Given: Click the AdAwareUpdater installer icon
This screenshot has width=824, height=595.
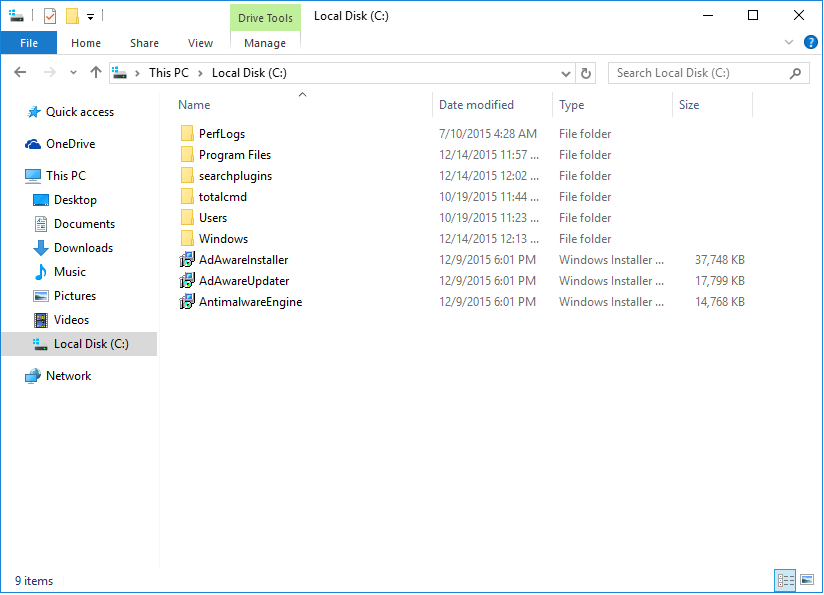Looking at the screenshot, I should pos(187,281).
